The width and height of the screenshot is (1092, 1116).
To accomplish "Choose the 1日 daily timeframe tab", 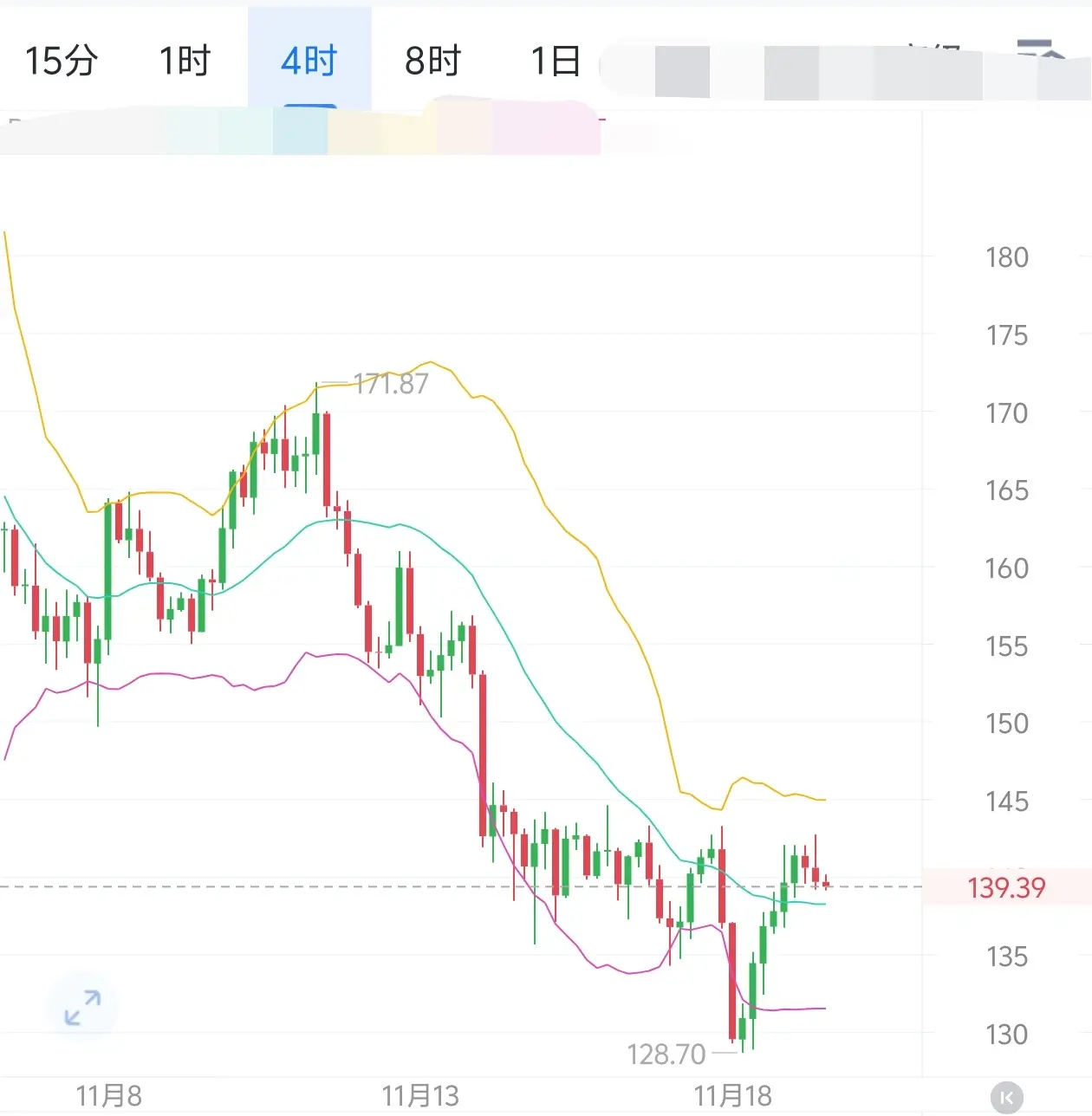I will coord(556,61).
